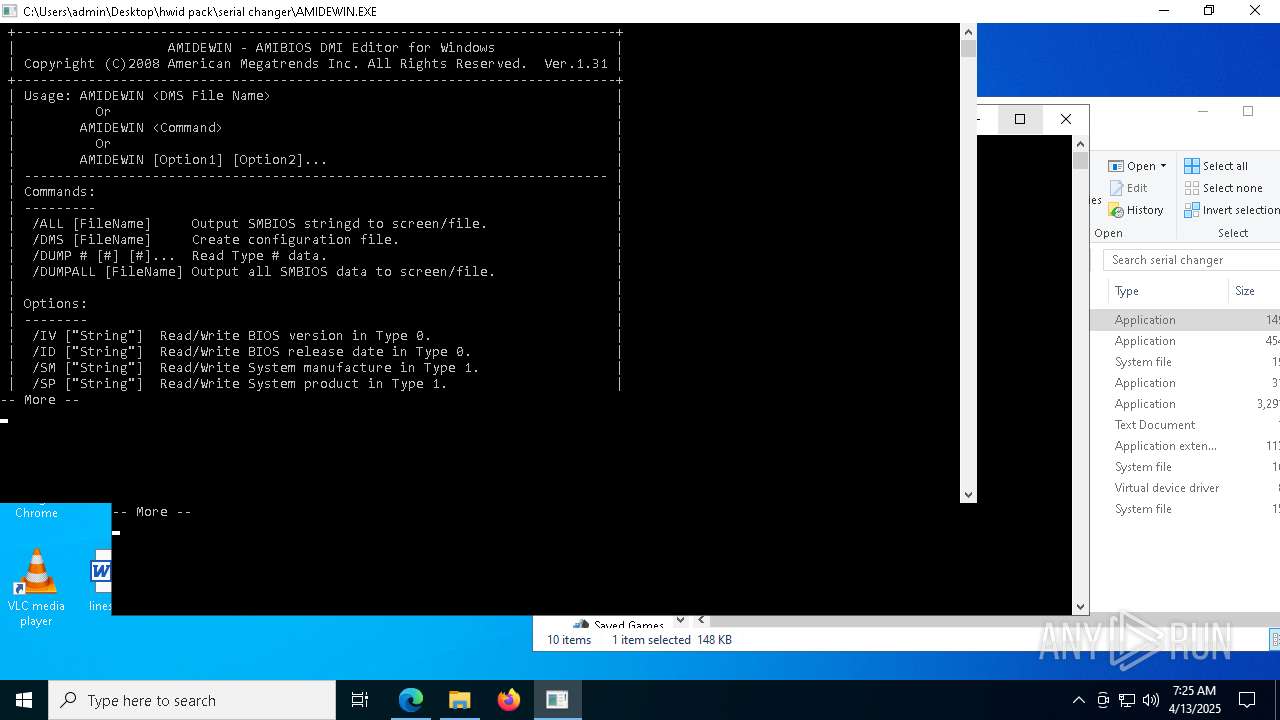The image size is (1280, 720).
Task: Open the notification center icon
Action: click(x=1247, y=700)
